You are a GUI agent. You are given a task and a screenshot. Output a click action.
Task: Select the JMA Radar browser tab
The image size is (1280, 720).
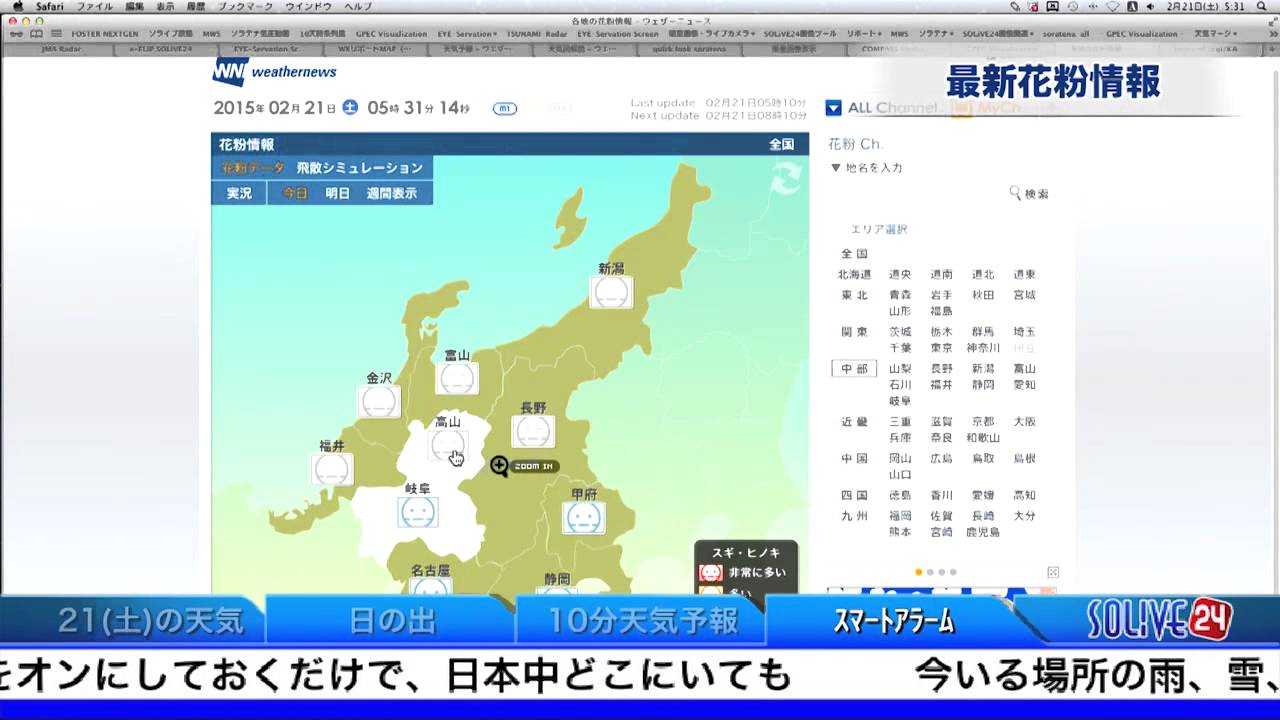pyautogui.click(x=63, y=48)
